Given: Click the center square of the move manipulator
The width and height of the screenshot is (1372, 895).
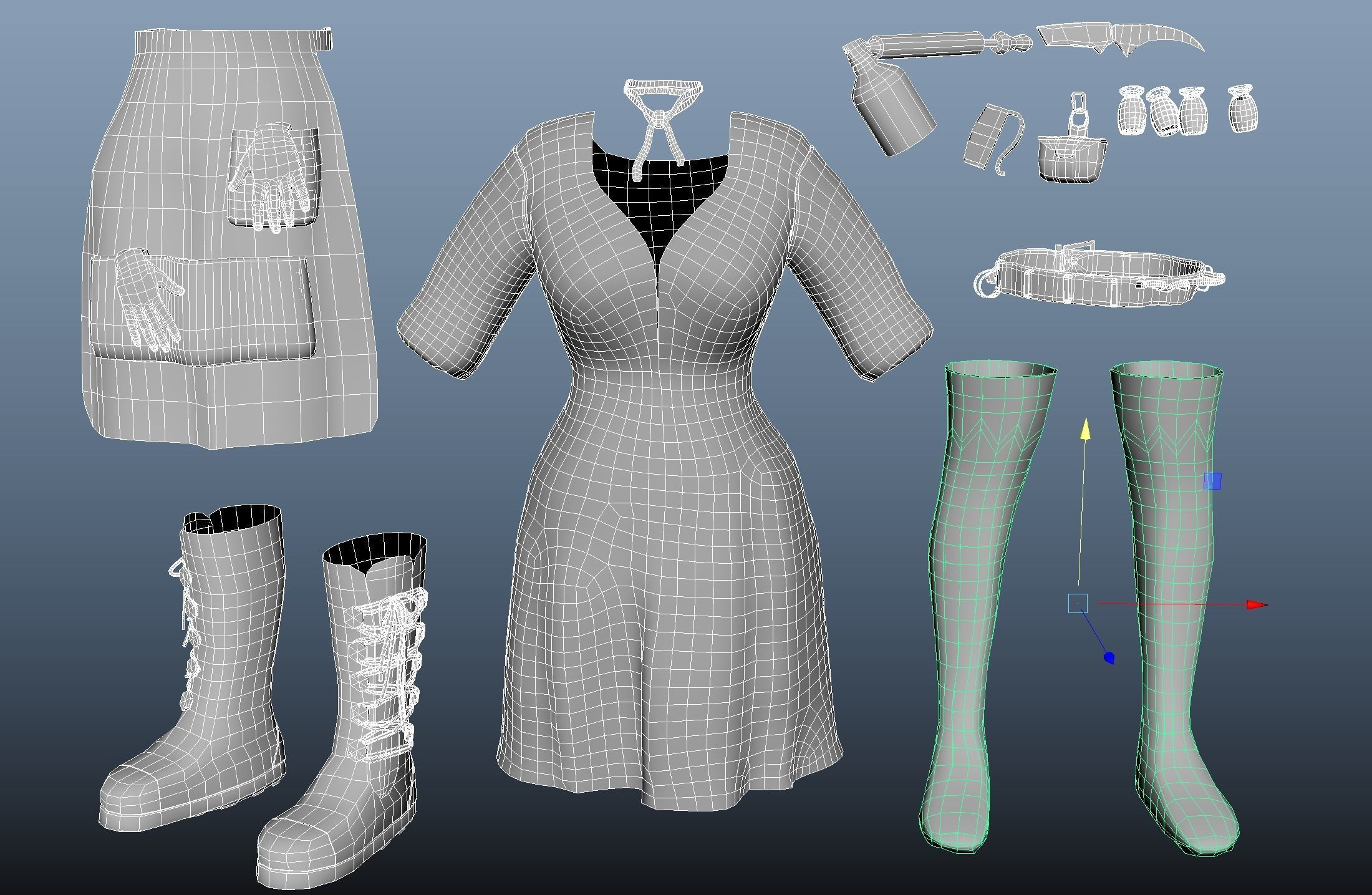Looking at the screenshot, I should coord(1078,603).
